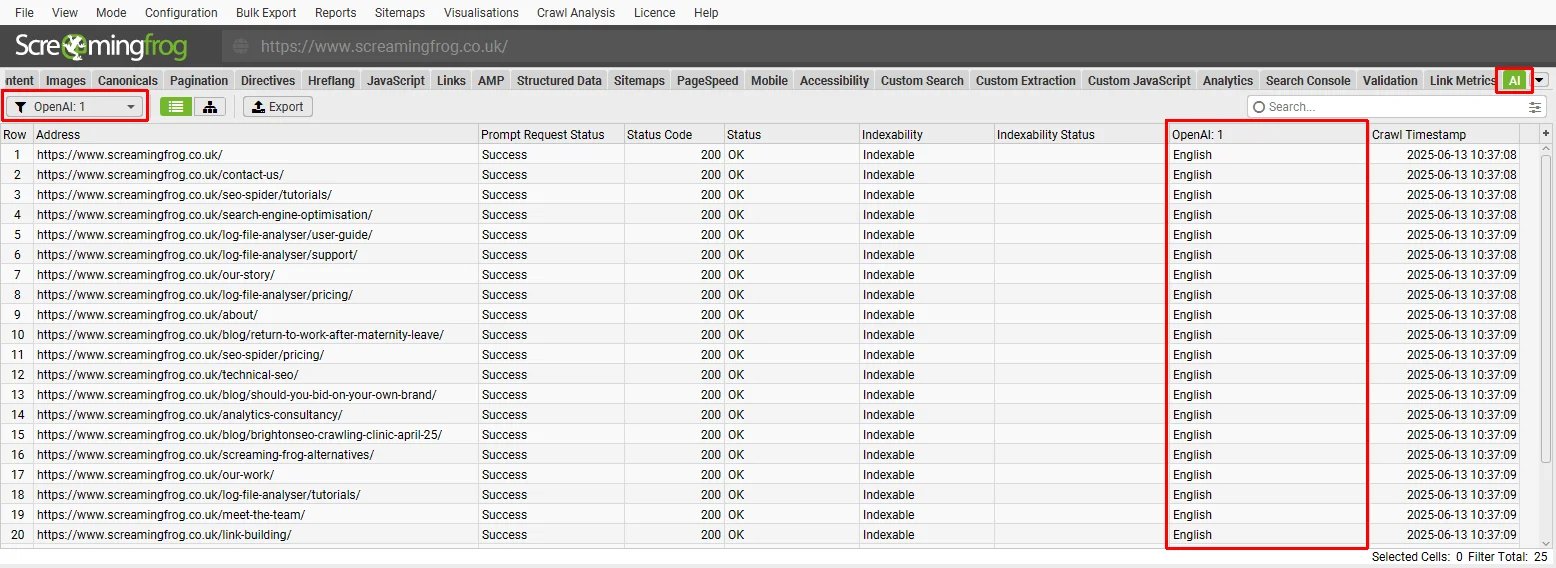Switch to the Images tab
This screenshot has height=568, width=1556.
66,81
